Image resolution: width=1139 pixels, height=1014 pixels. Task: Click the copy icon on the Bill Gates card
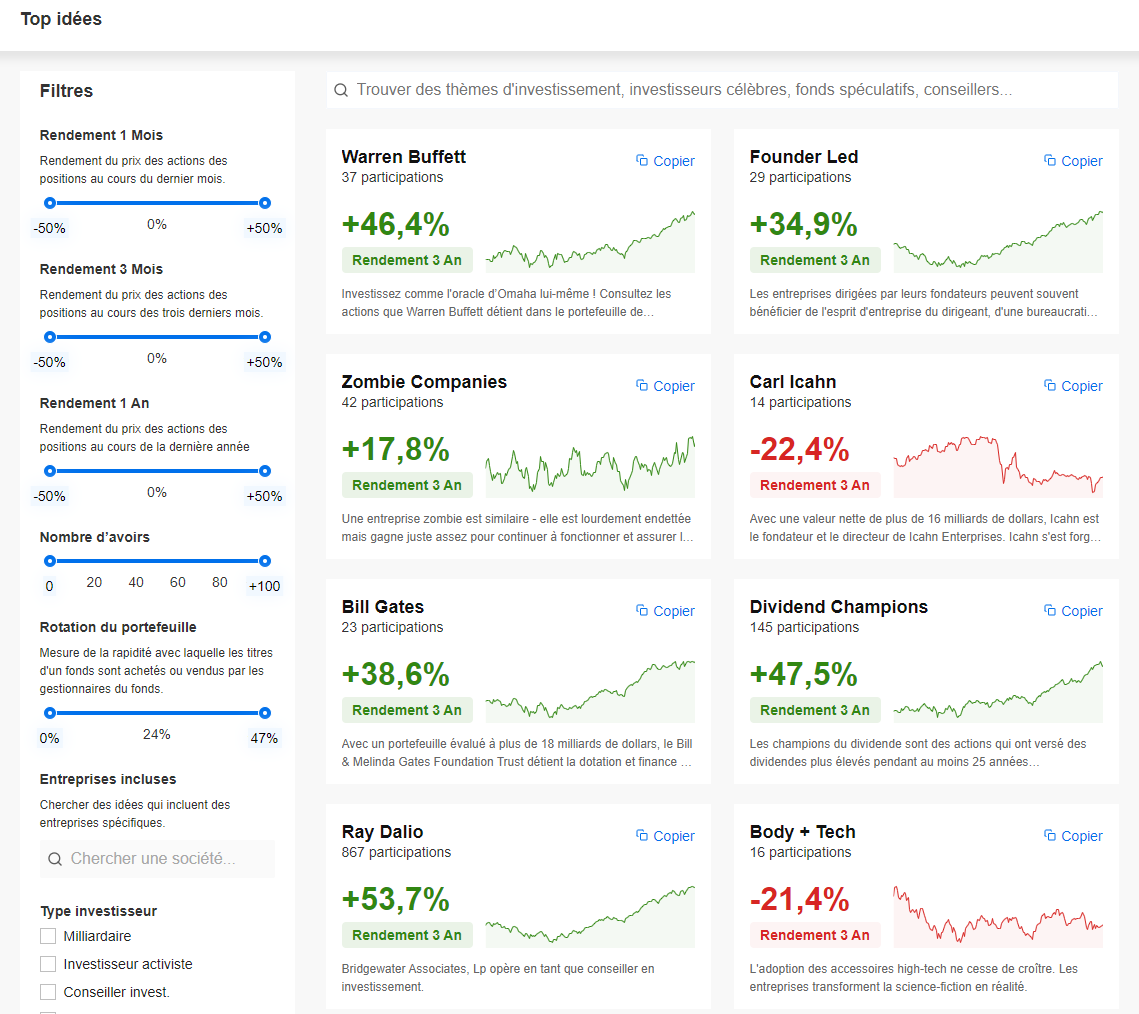[642, 611]
